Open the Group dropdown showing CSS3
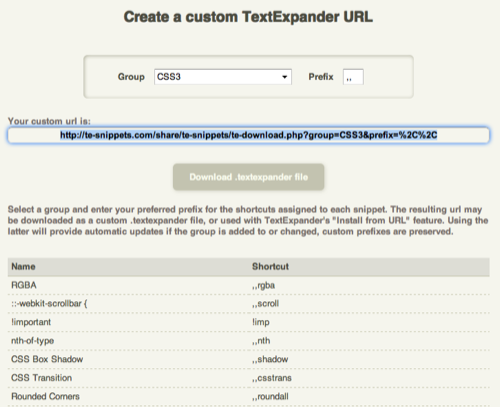The image size is (500, 407). click(223, 77)
